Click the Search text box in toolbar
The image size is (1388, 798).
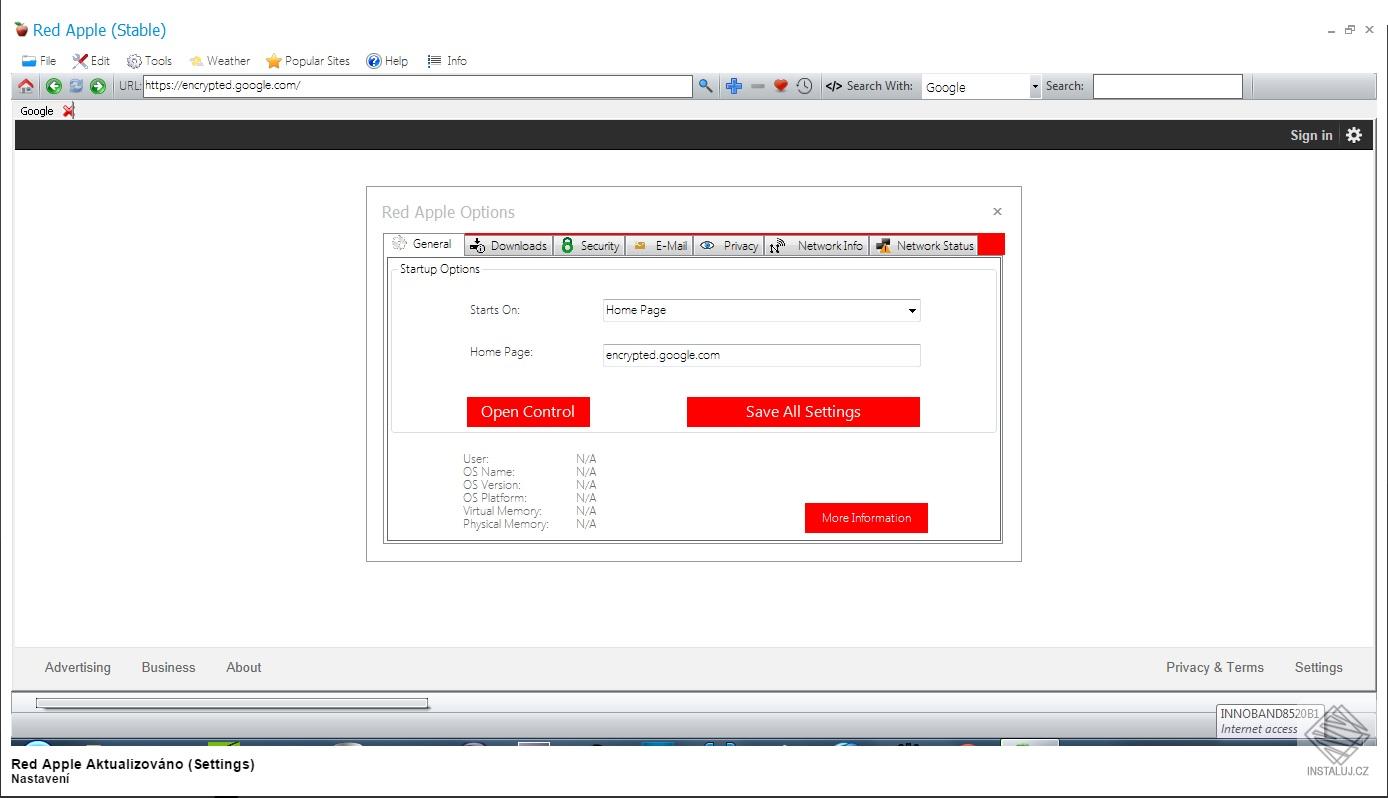(1168, 87)
